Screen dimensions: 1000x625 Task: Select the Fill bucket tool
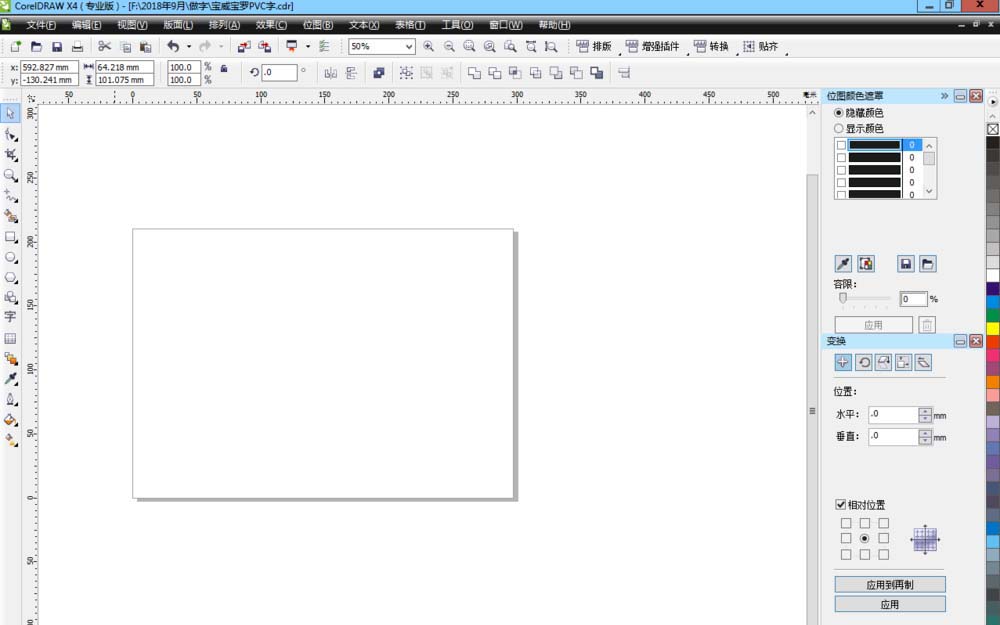[10, 420]
